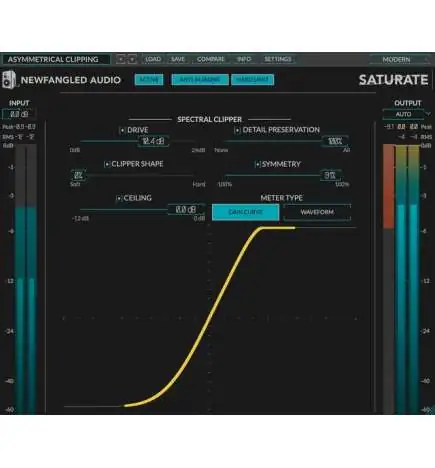435x468 pixels.
Task: Open SETTINGS in the top bar
Action: [x=278, y=59]
